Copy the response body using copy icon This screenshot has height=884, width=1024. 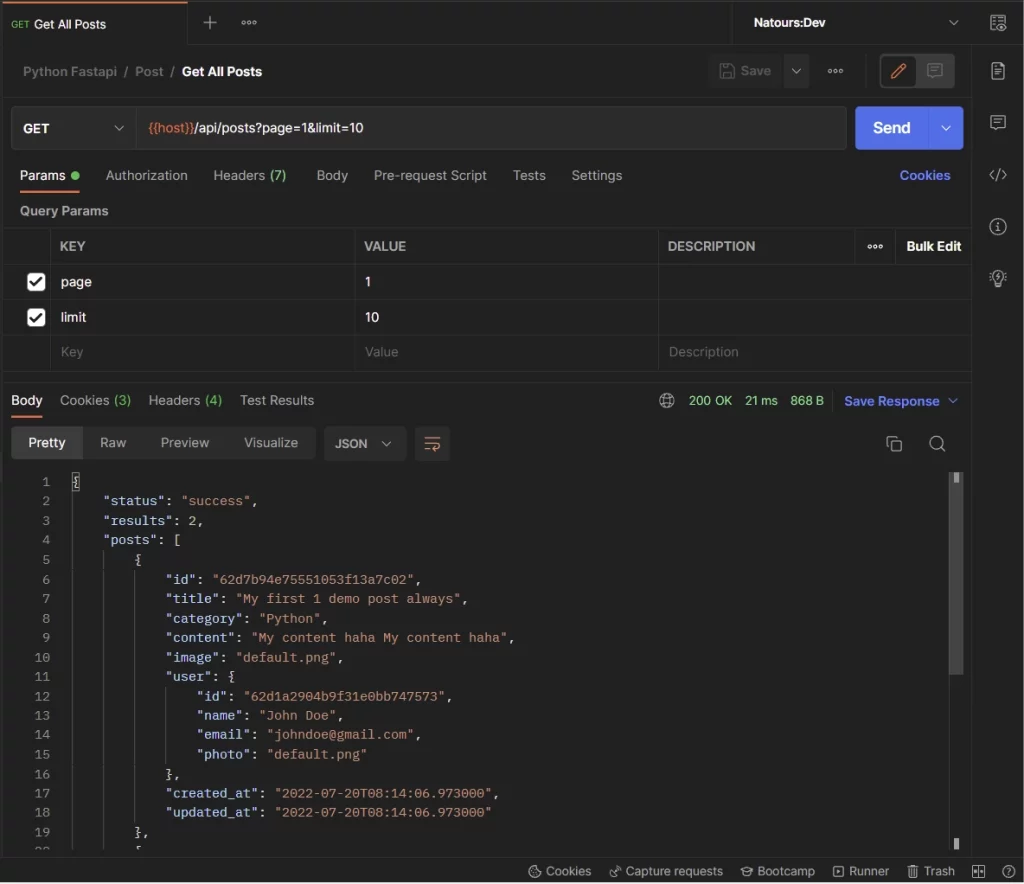894,443
